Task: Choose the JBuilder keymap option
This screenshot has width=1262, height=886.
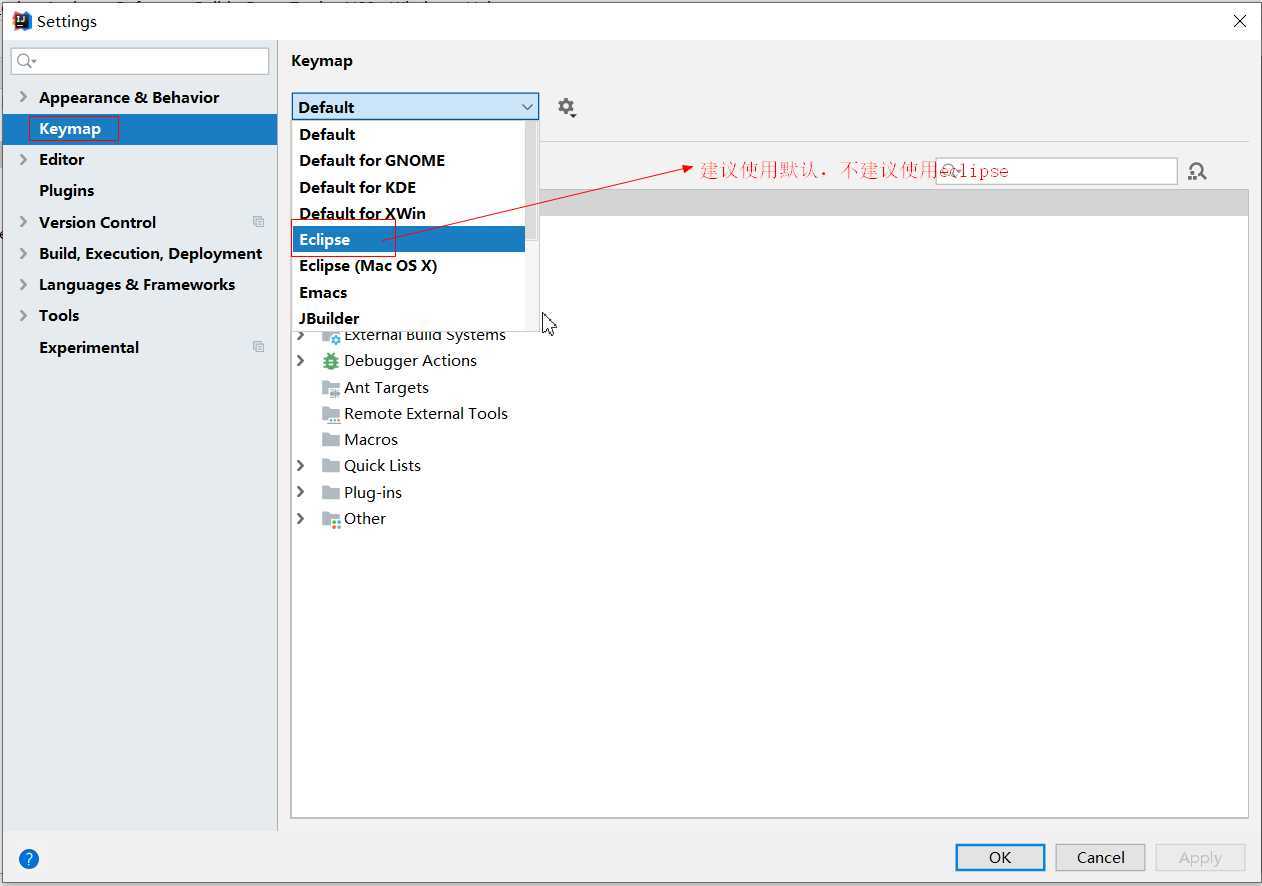Action: coord(408,318)
